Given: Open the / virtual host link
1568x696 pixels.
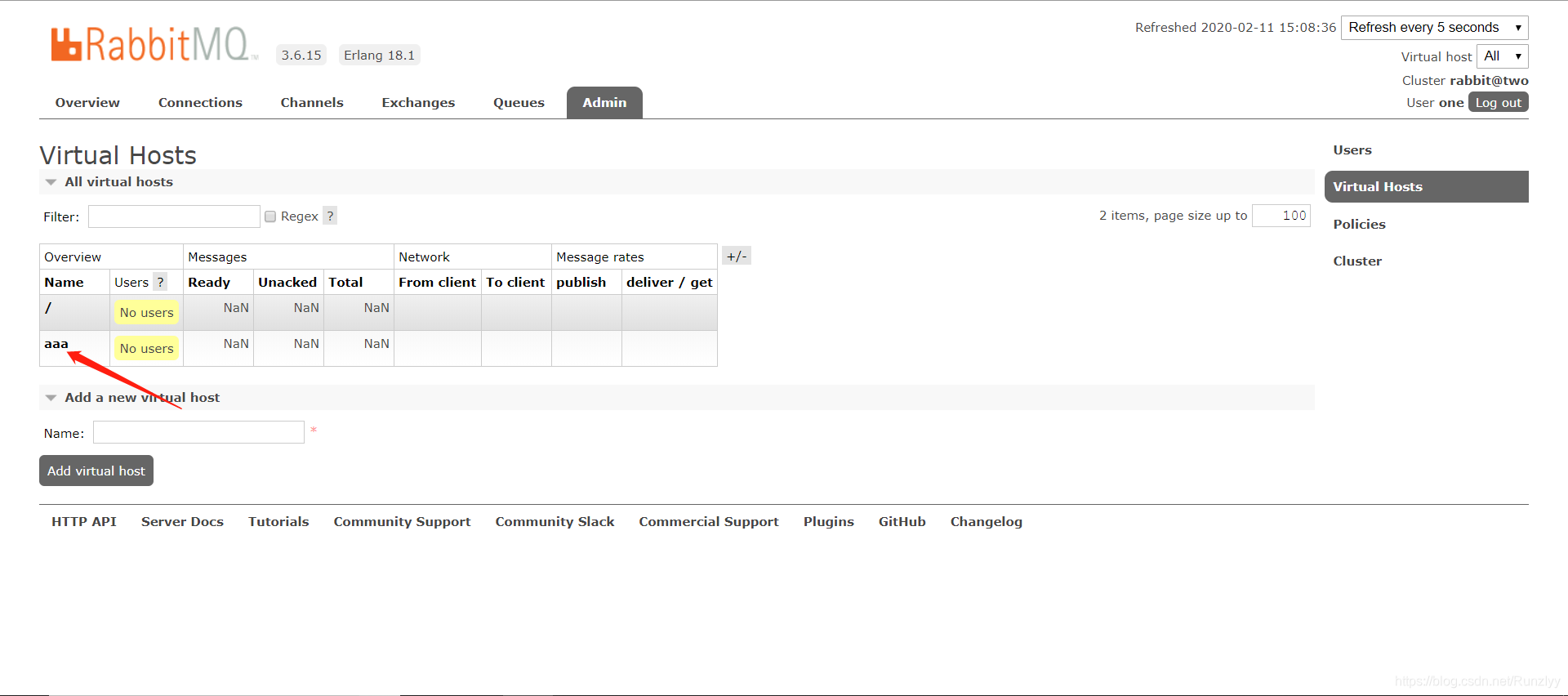Looking at the screenshot, I should [48, 308].
